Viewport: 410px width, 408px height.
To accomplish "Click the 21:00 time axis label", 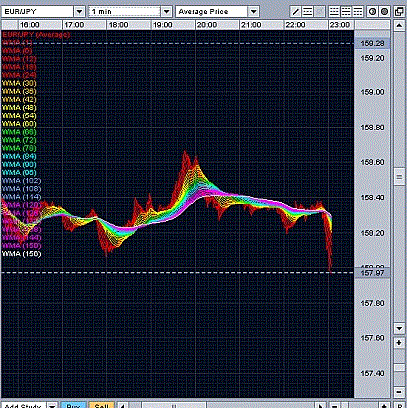I will pyautogui.click(x=251, y=25).
